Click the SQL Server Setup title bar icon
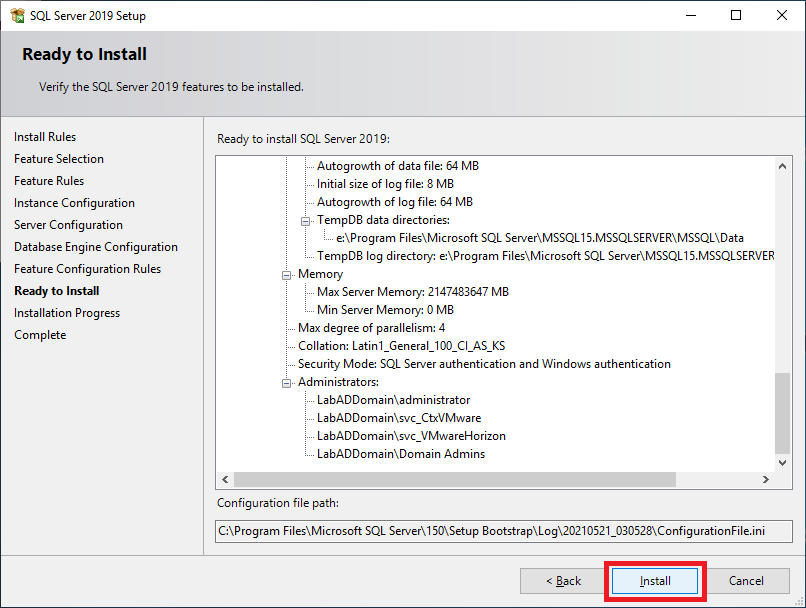 tap(16, 15)
